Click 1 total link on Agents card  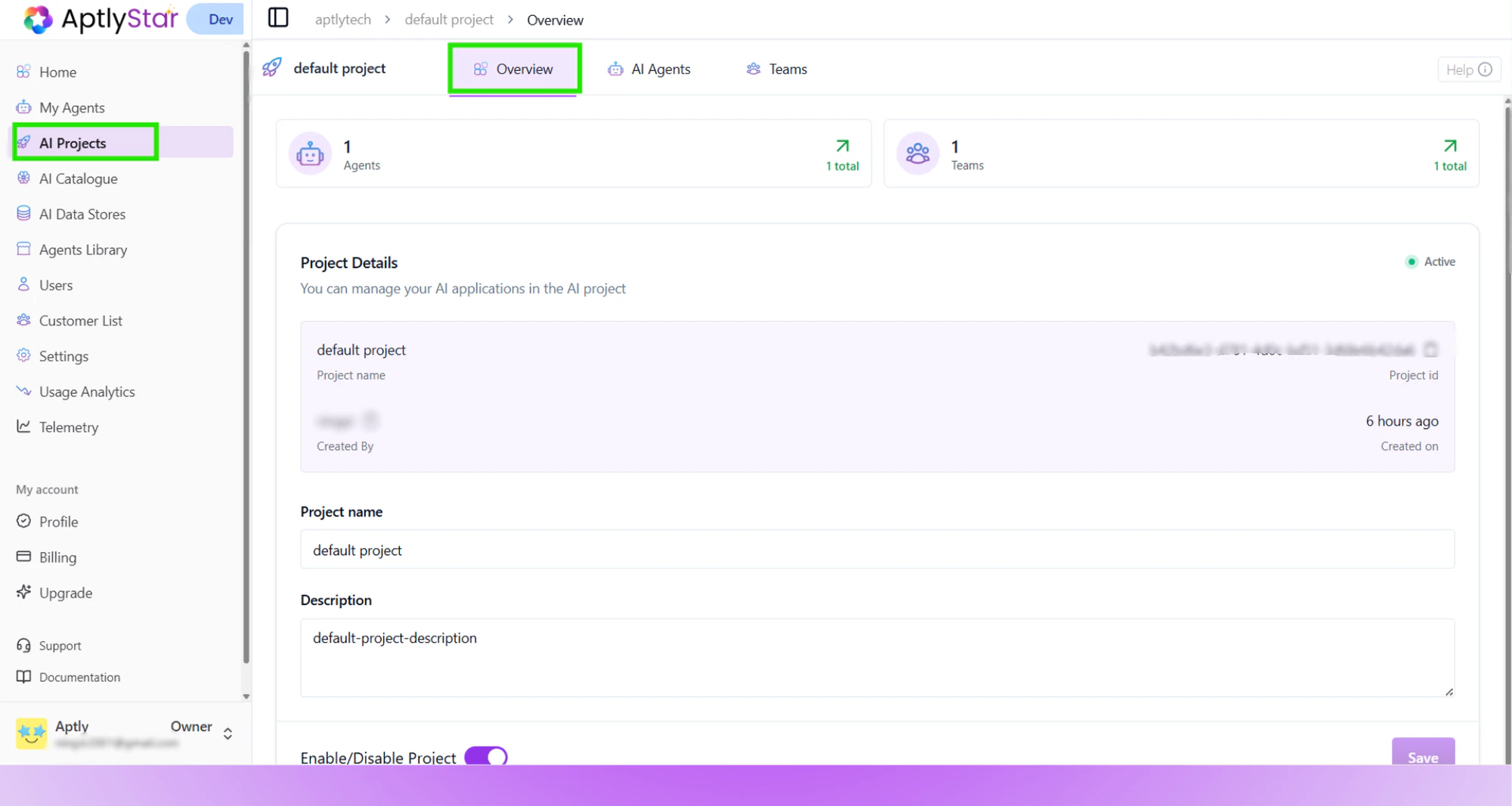842,166
